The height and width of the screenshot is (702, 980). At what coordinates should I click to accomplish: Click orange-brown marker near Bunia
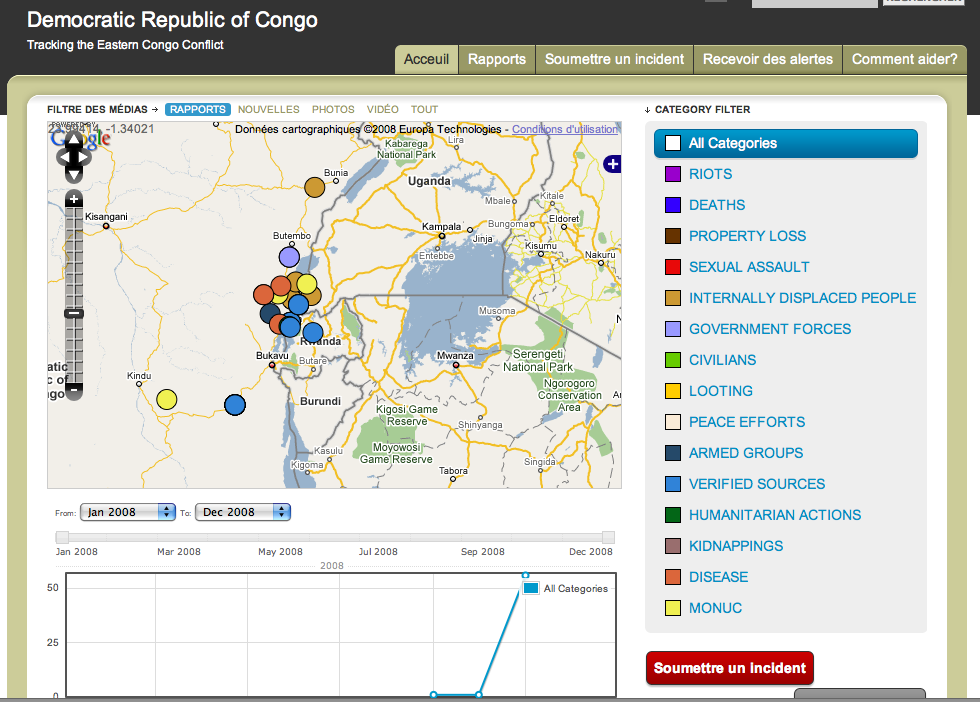[314, 187]
